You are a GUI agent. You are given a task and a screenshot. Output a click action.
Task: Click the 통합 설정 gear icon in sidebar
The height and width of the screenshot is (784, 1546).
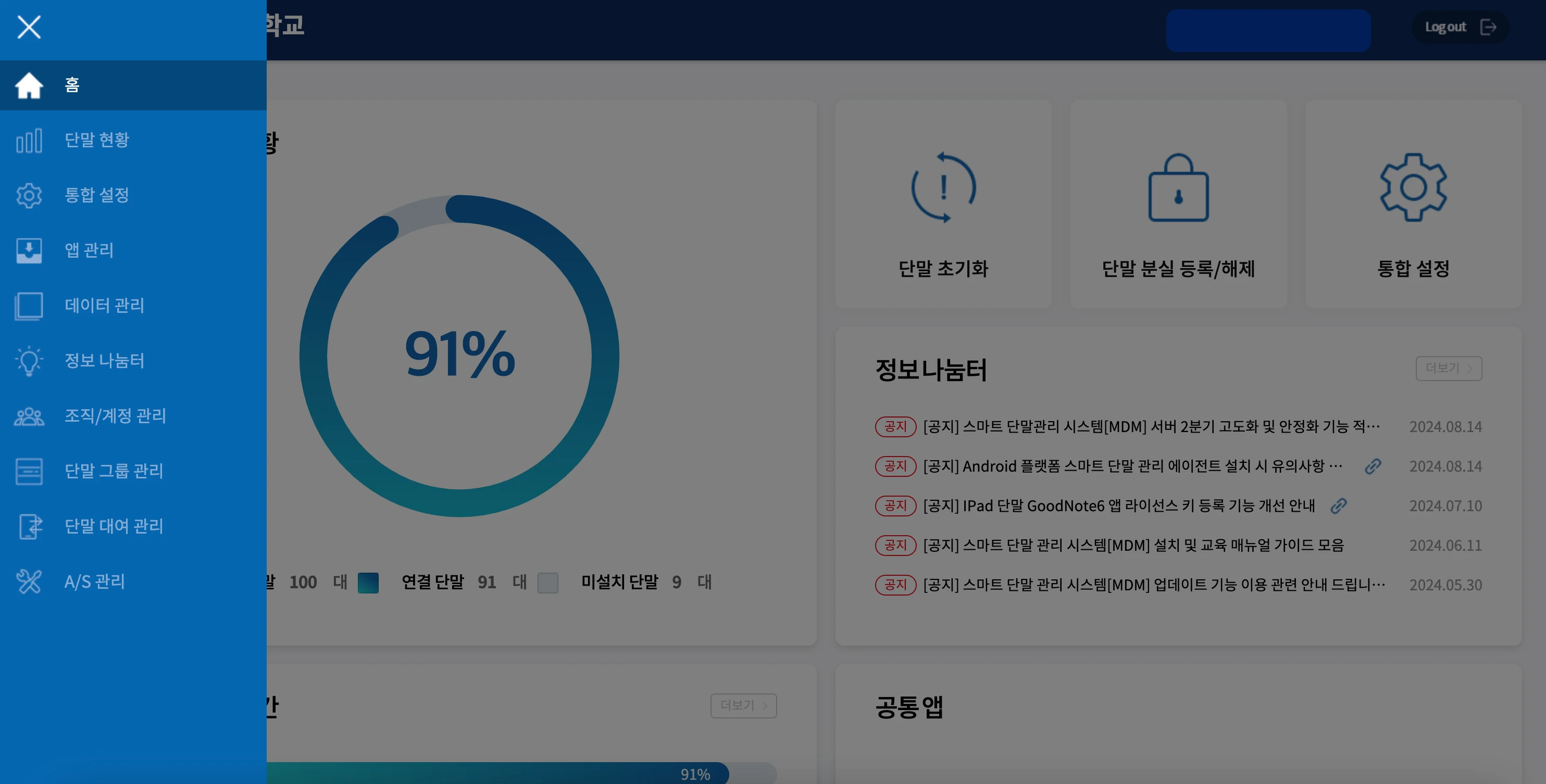[29, 196]
